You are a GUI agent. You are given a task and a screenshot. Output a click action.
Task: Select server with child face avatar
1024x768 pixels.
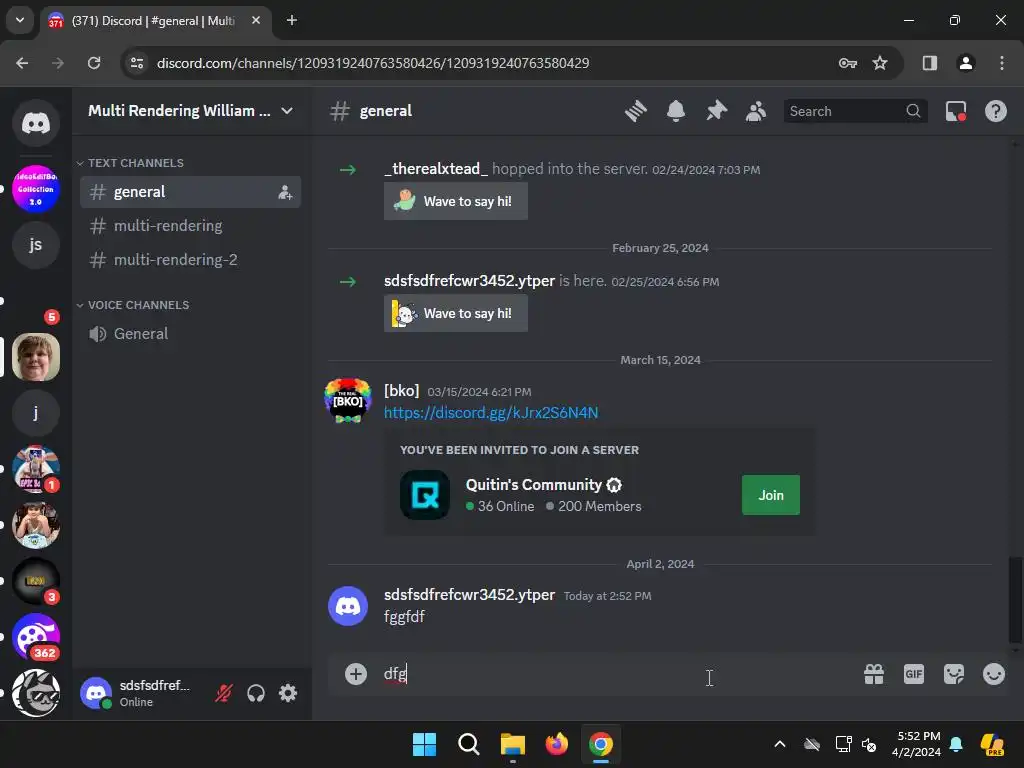(36, 357)
